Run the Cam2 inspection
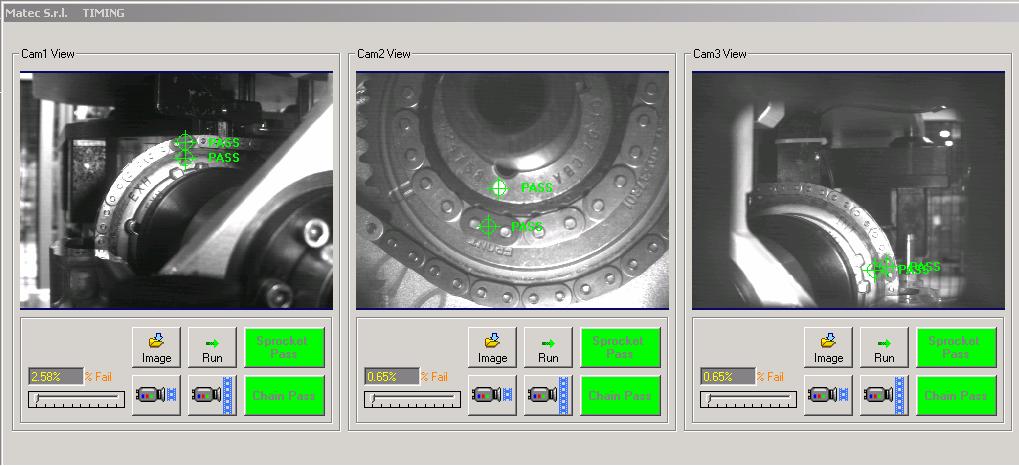 click(x=548, y=347)
